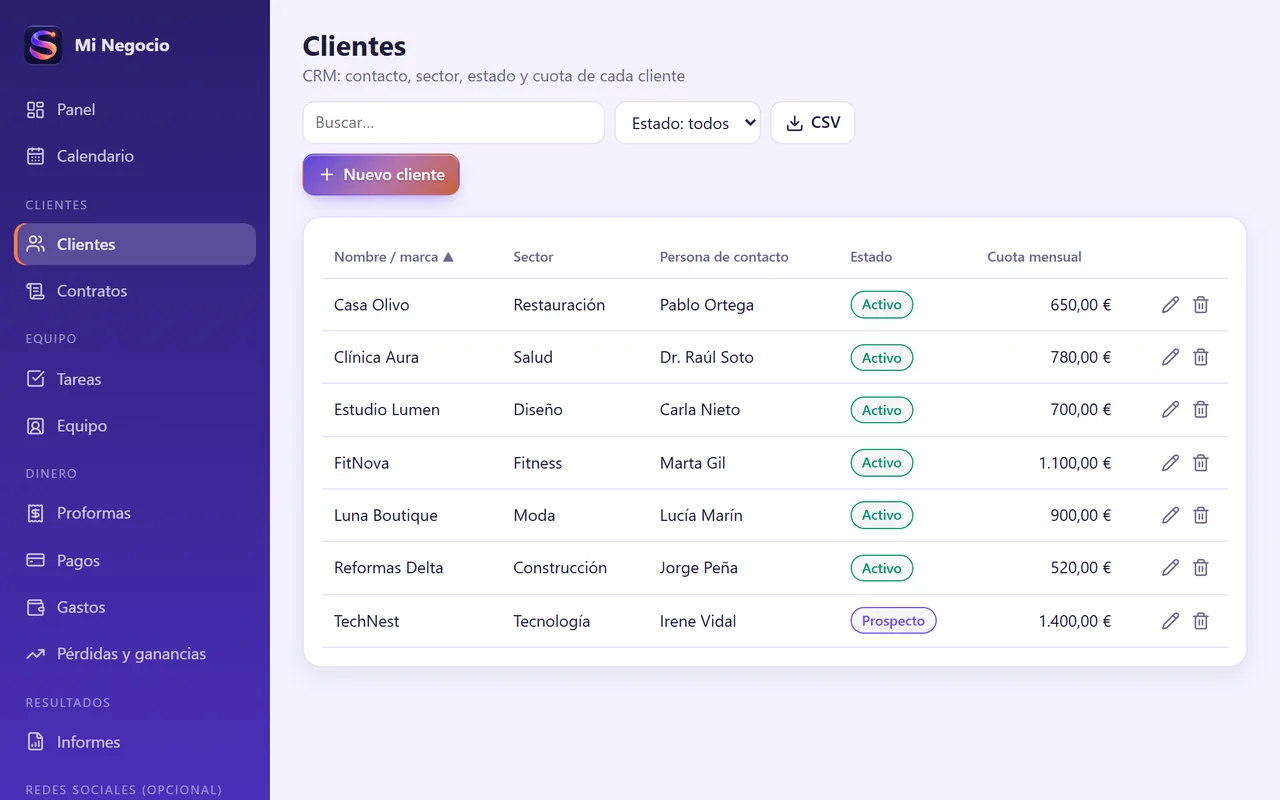Delete Estudio Lumen with trash icon
The image size is (1280, 800).
(1201, 409)
